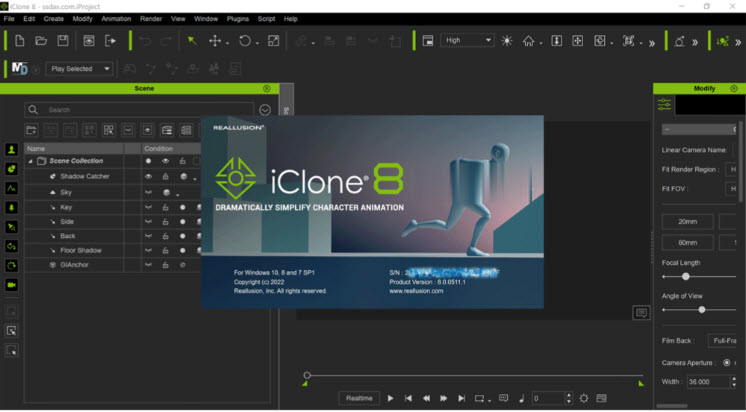The image size is (746, 412).
Task: Click the Save Project floppy disk icon
Action: tap(63, 41)
